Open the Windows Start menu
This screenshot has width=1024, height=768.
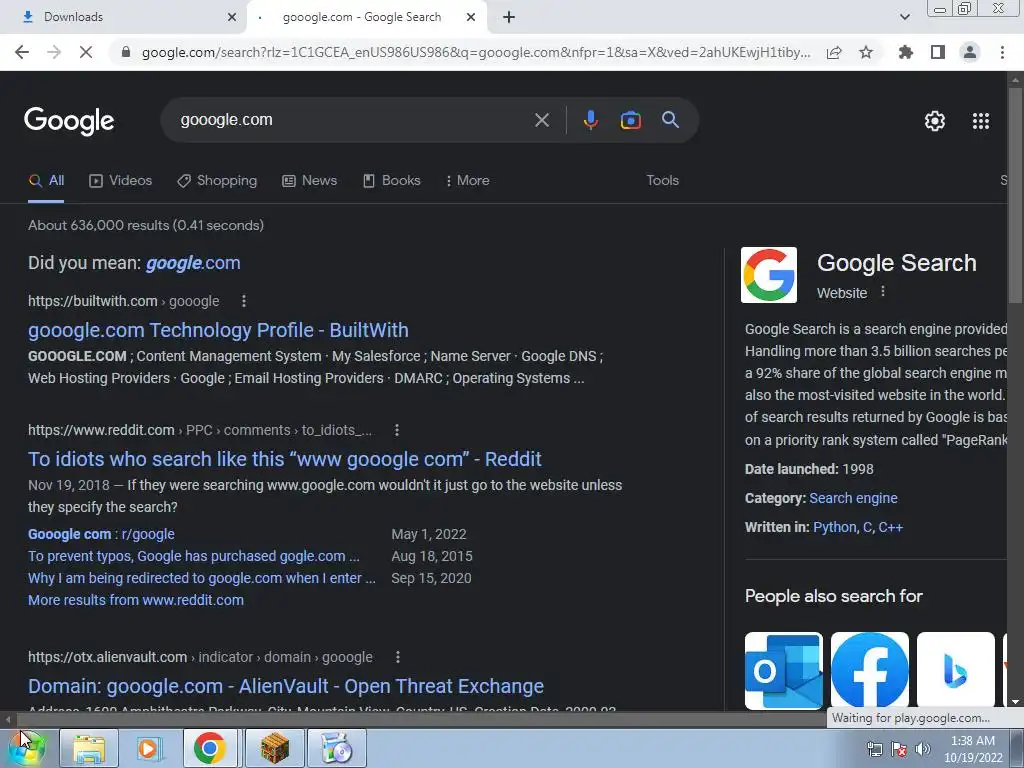26,748
